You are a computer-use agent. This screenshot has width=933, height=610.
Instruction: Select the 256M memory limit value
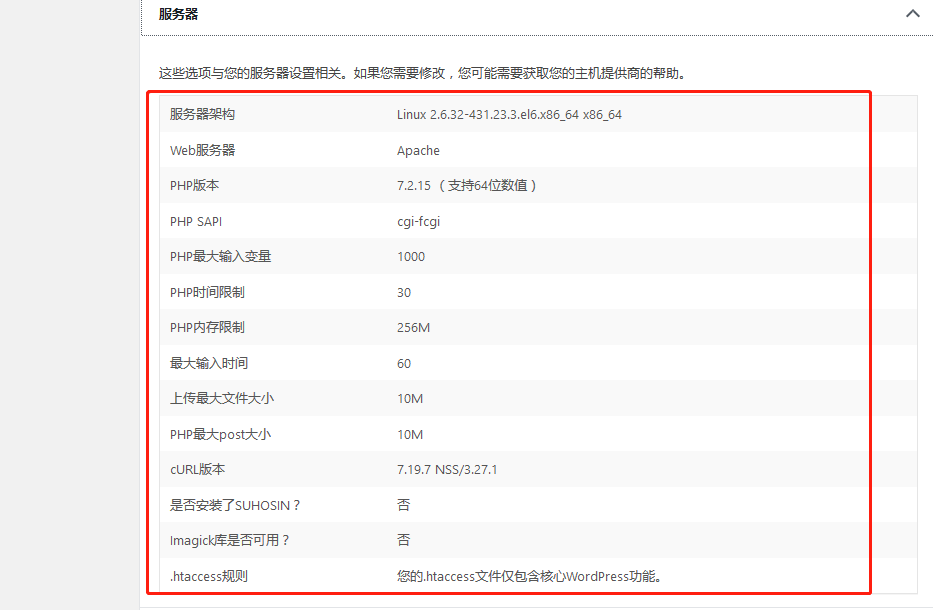(414, 327)
